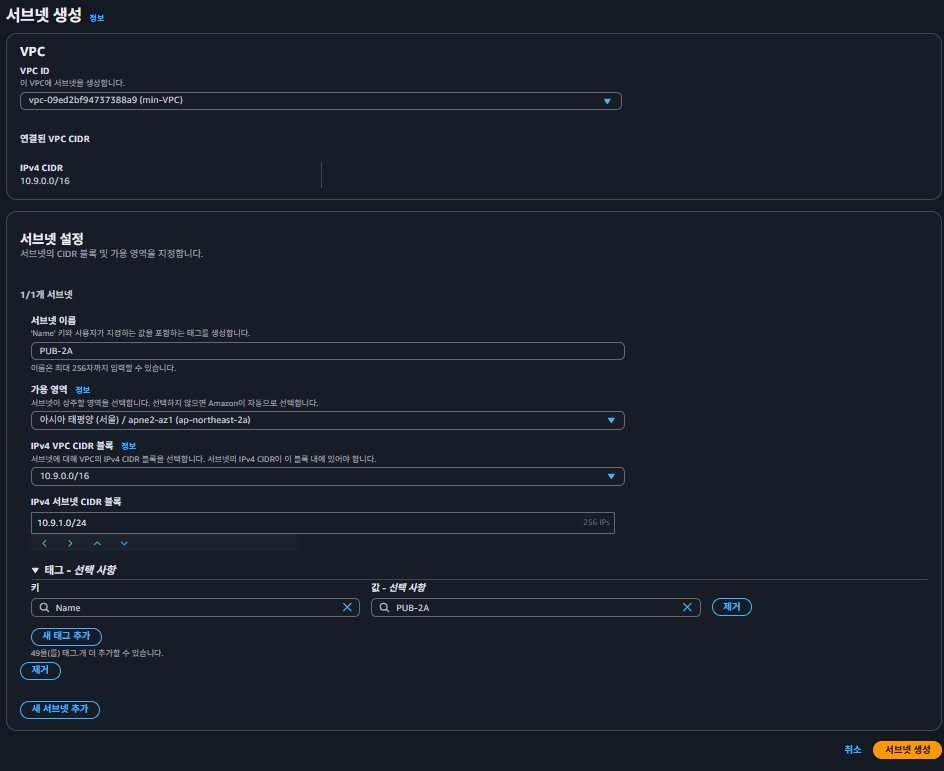Remove the tag with 제거 button beside value
This screenshot has height=771, width=944.
[x=731, y=607]
